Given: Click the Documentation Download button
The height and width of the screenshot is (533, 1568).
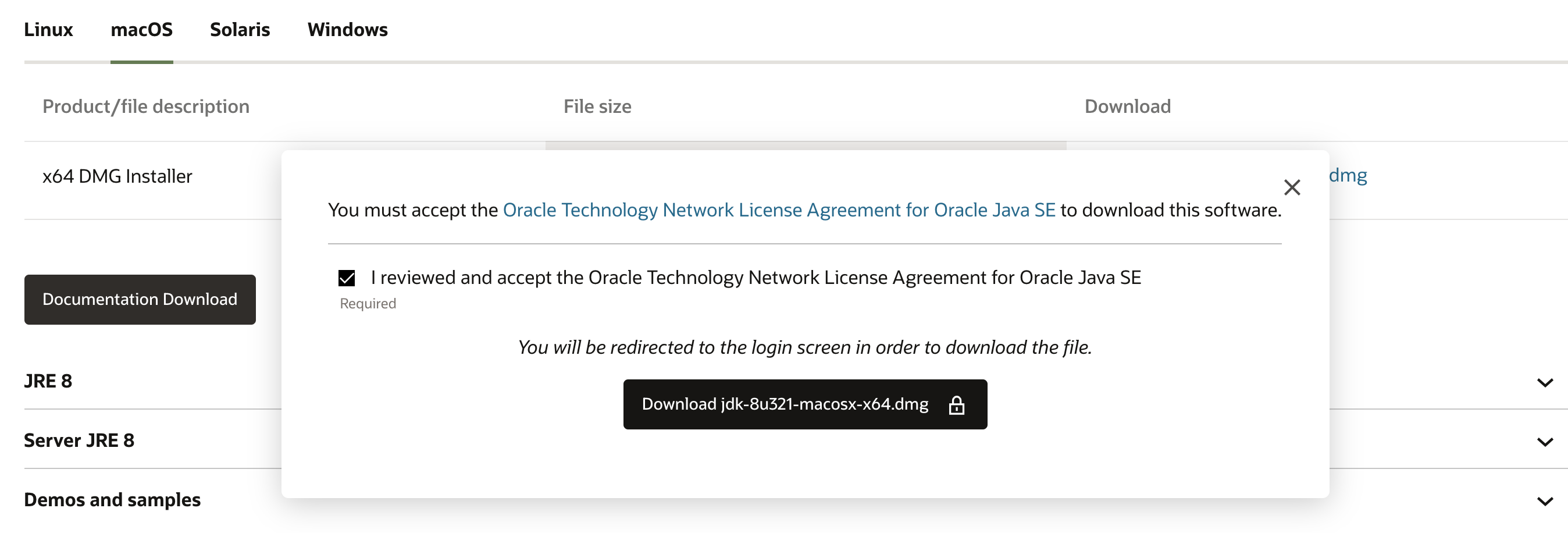Looking at the screenshot, I should (x=140, y=299).
